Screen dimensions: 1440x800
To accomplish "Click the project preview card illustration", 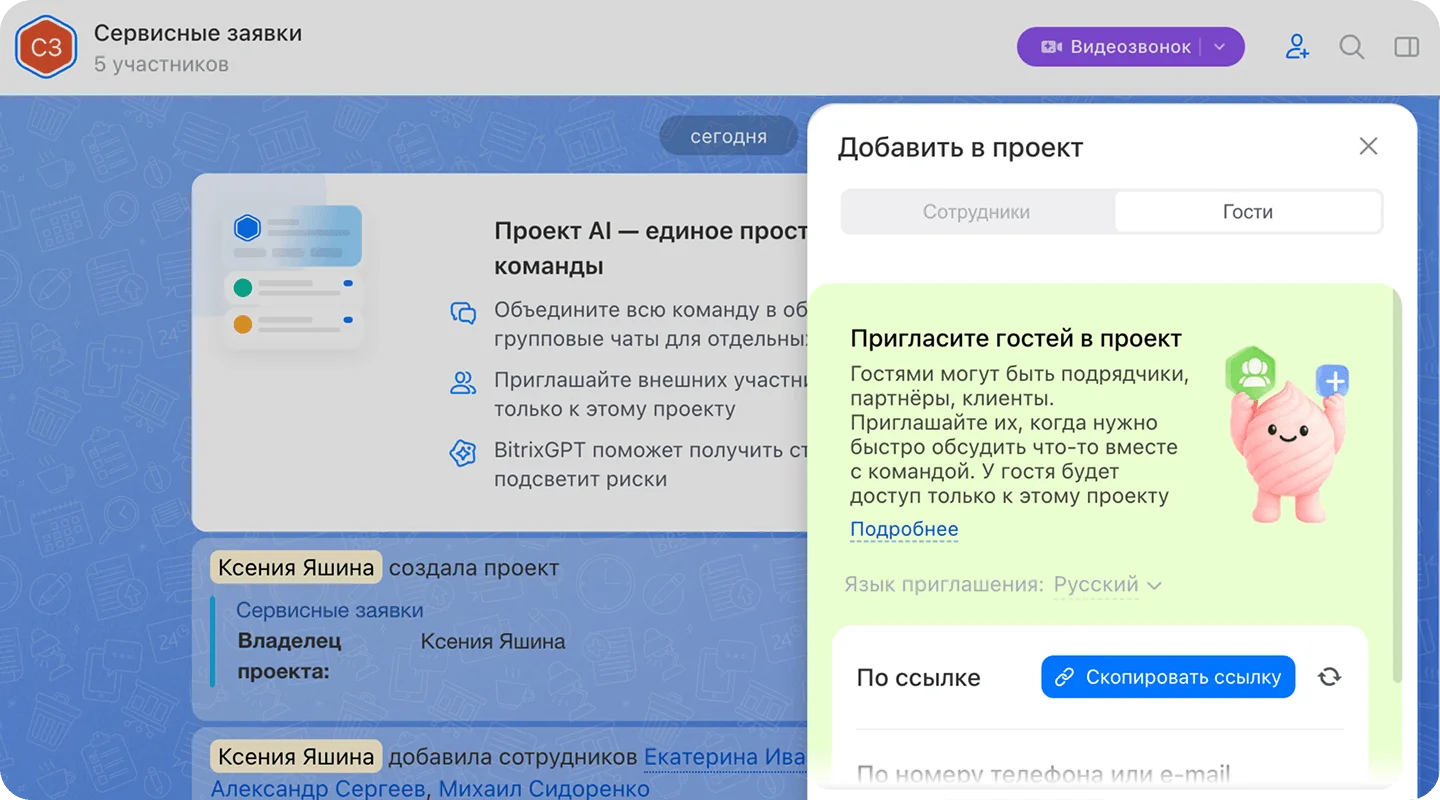I will pyautogui.click(x=293, y=278).
